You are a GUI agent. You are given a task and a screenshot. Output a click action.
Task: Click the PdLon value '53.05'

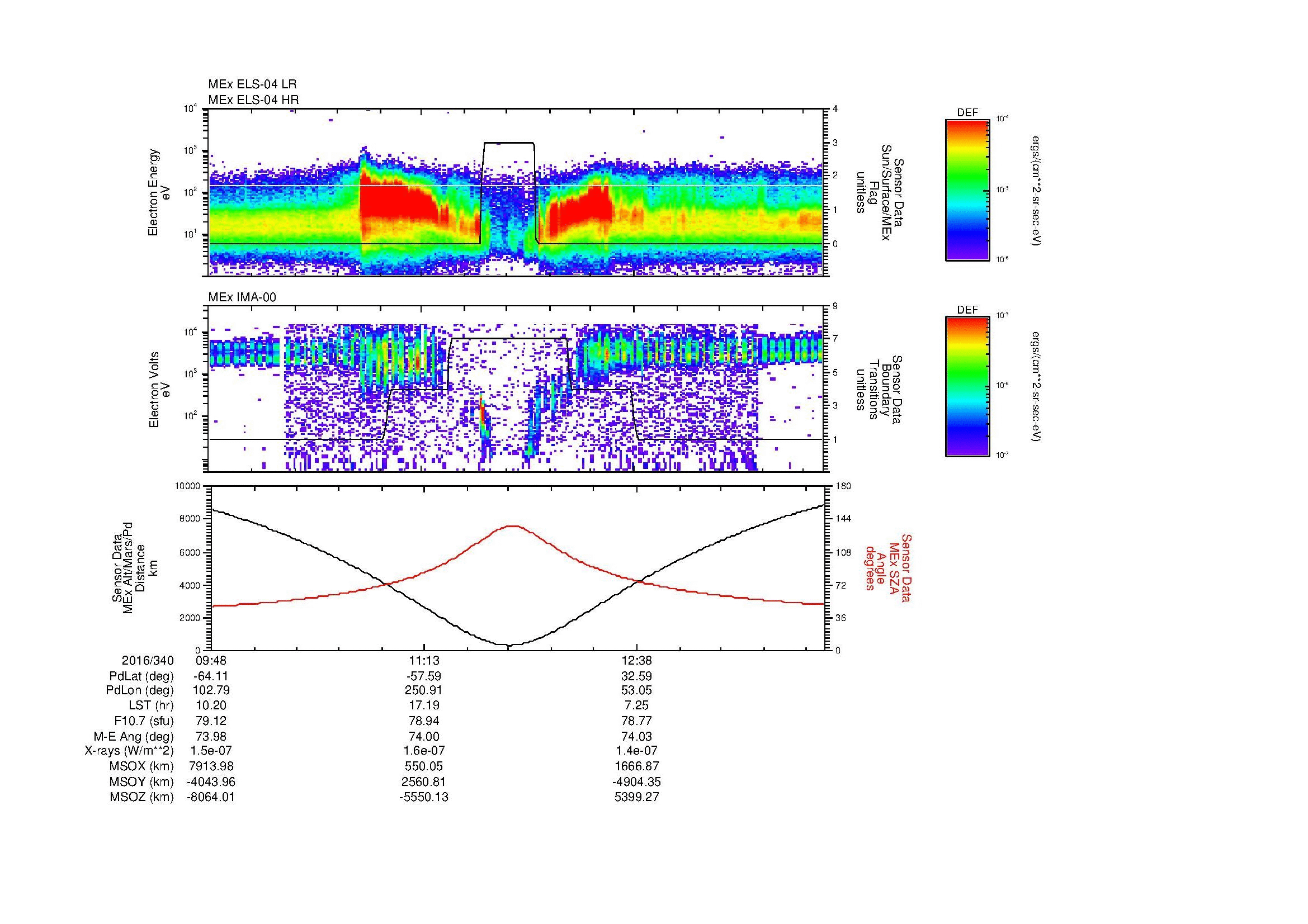(637, 690)
